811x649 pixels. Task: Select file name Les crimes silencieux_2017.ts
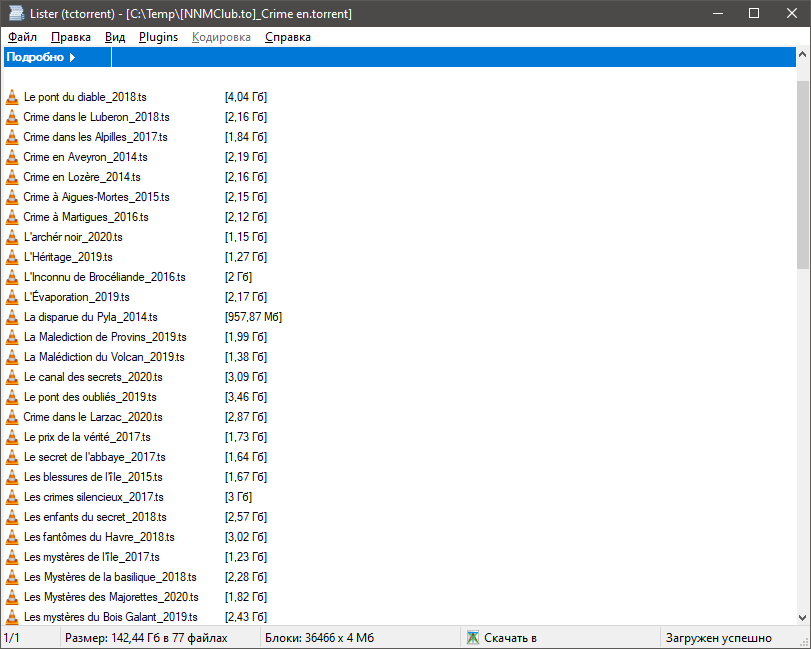(94, 497)
